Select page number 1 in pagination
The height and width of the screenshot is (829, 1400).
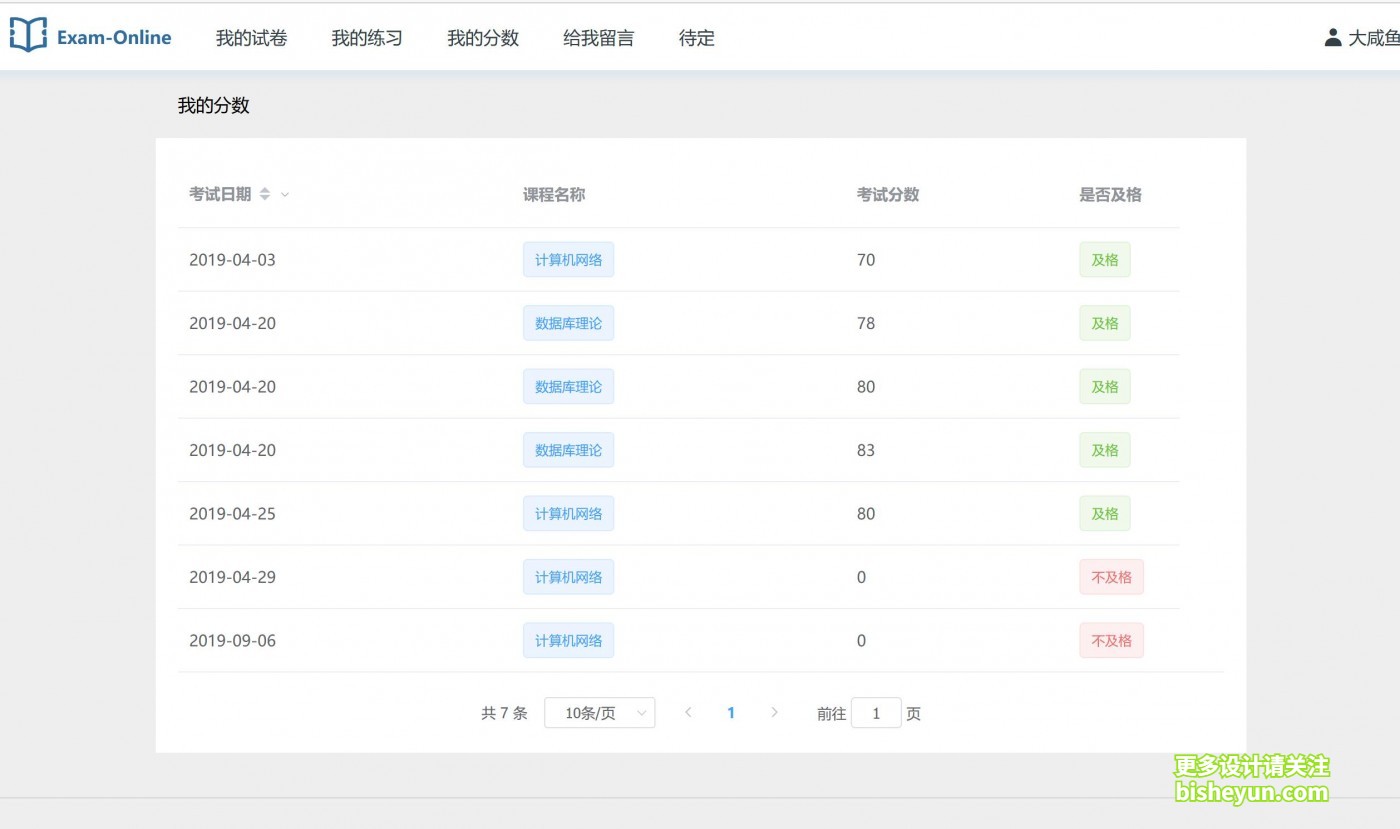(x=731, y=713)
